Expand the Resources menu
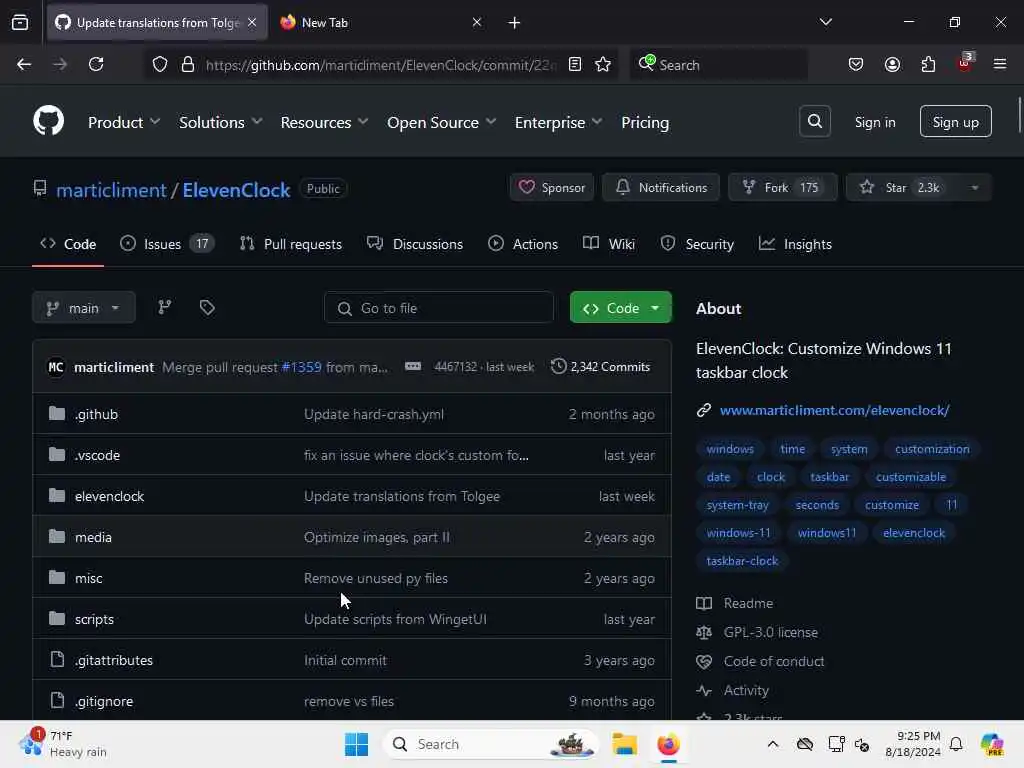 pos(324,122)
